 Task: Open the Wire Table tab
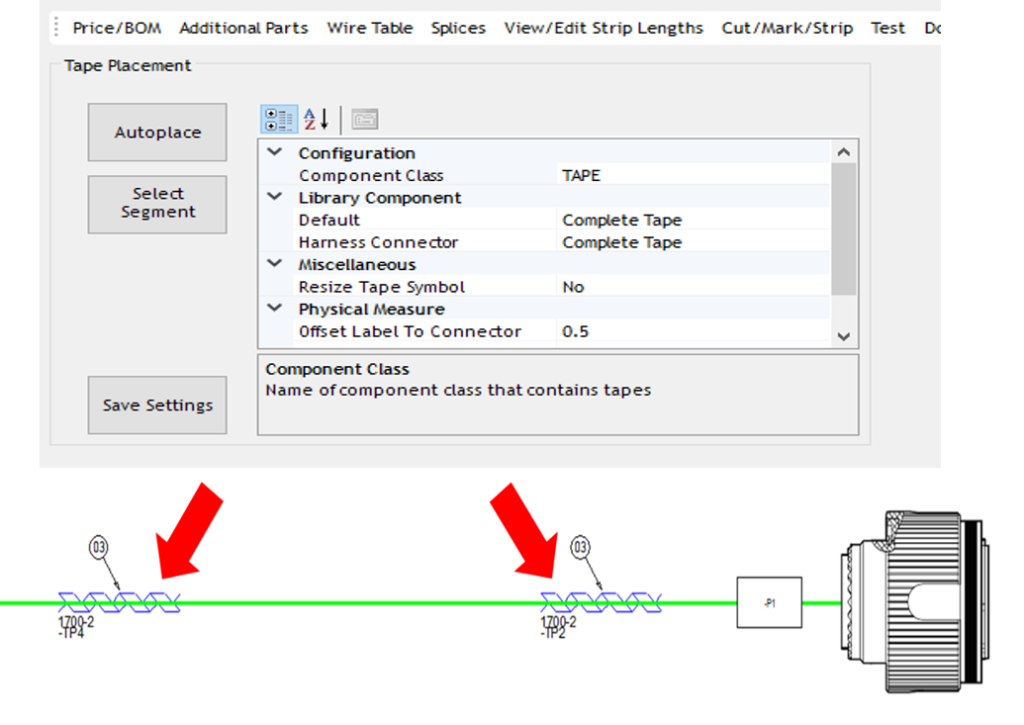point(369,28)
